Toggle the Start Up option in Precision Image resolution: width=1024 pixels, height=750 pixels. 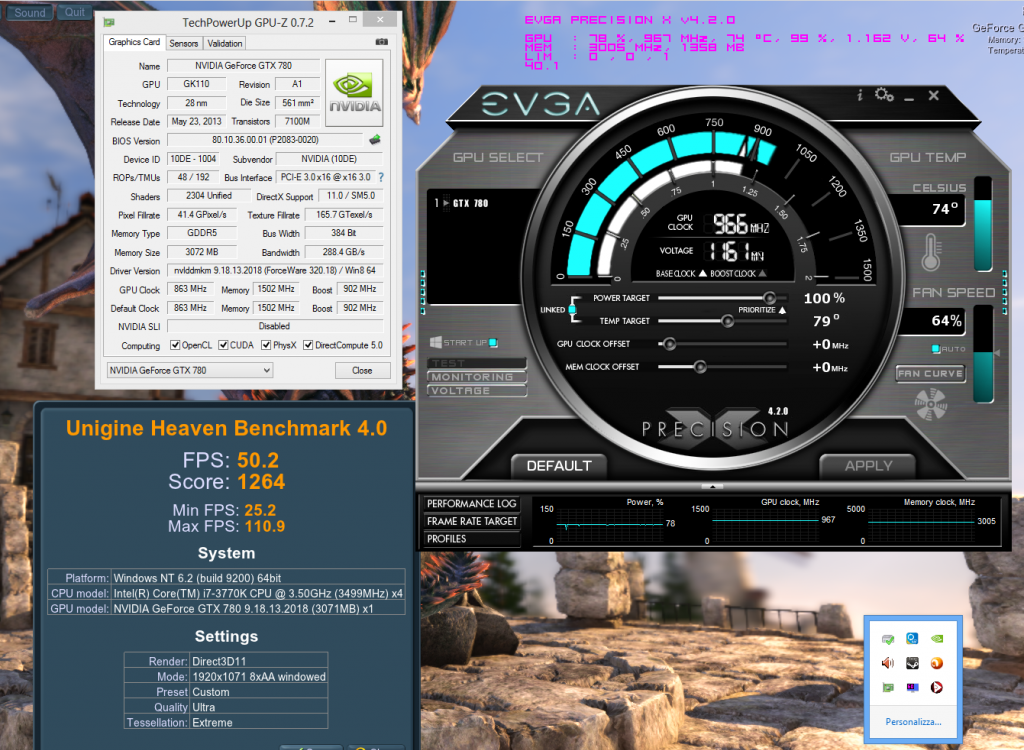[x=492, y=343]
